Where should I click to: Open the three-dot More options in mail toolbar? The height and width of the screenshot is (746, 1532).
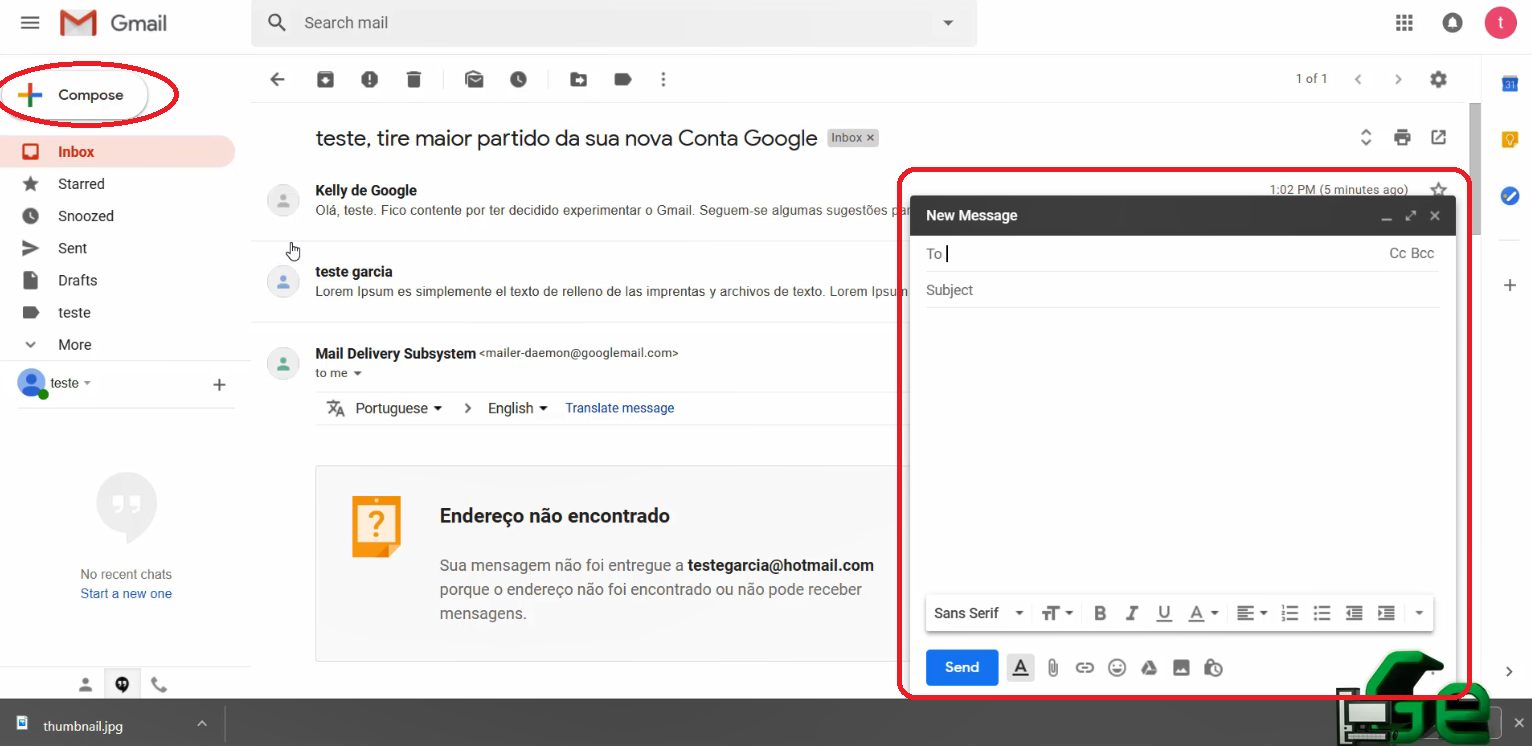[663, 79]
